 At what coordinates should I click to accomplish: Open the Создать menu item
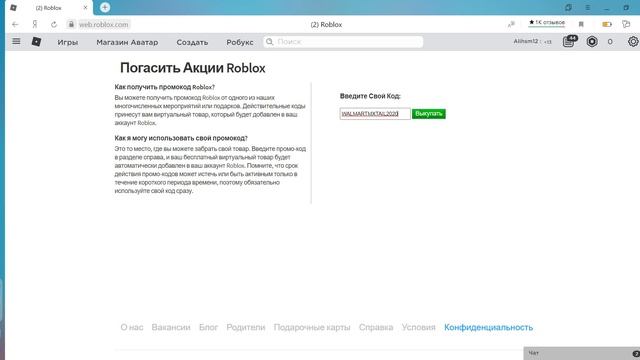pyautogui.click(x=192, y=42)
